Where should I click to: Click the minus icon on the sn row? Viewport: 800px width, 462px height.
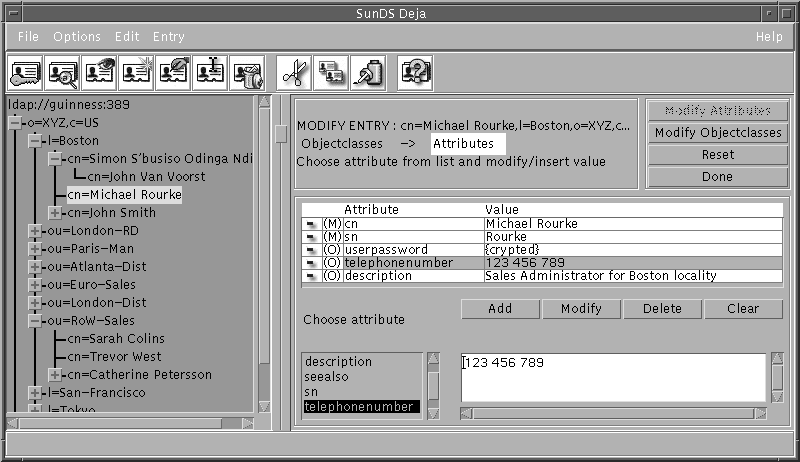coord(311,237)
